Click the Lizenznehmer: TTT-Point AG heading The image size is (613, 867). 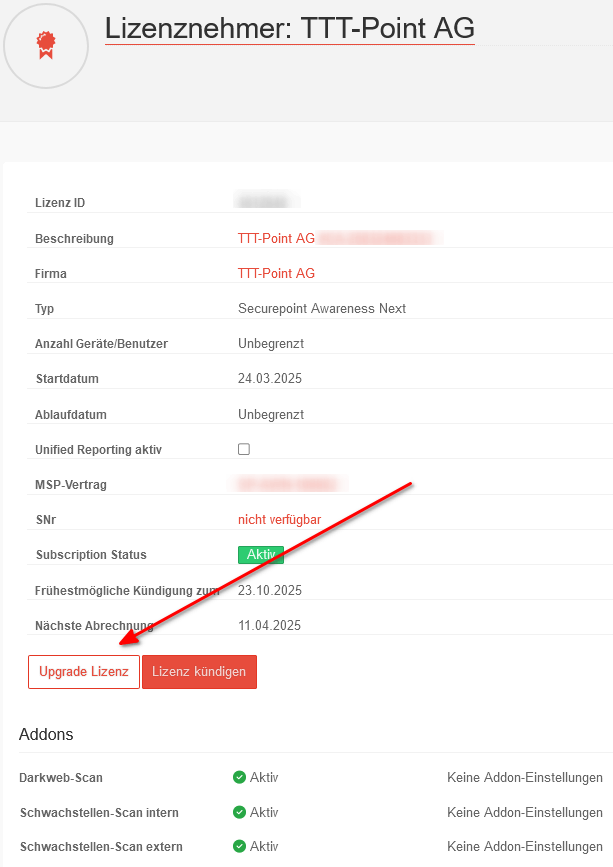pyautogui.click(x=289, y=29)
